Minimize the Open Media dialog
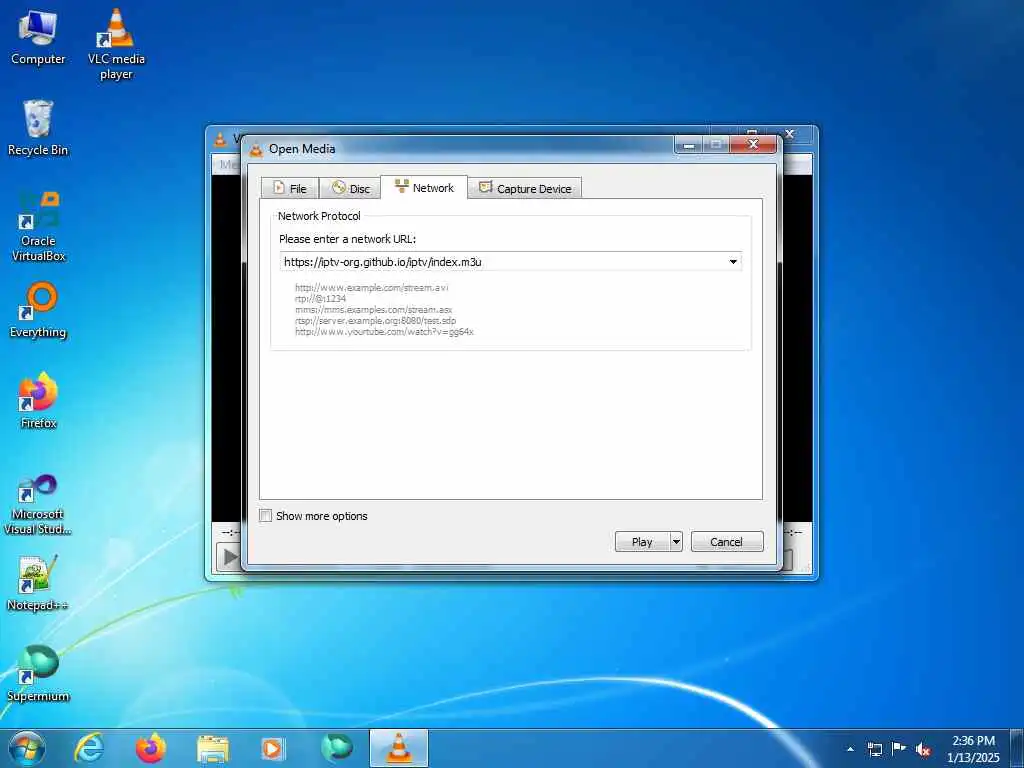The image size is (1024, 768). tap(688, 145)
